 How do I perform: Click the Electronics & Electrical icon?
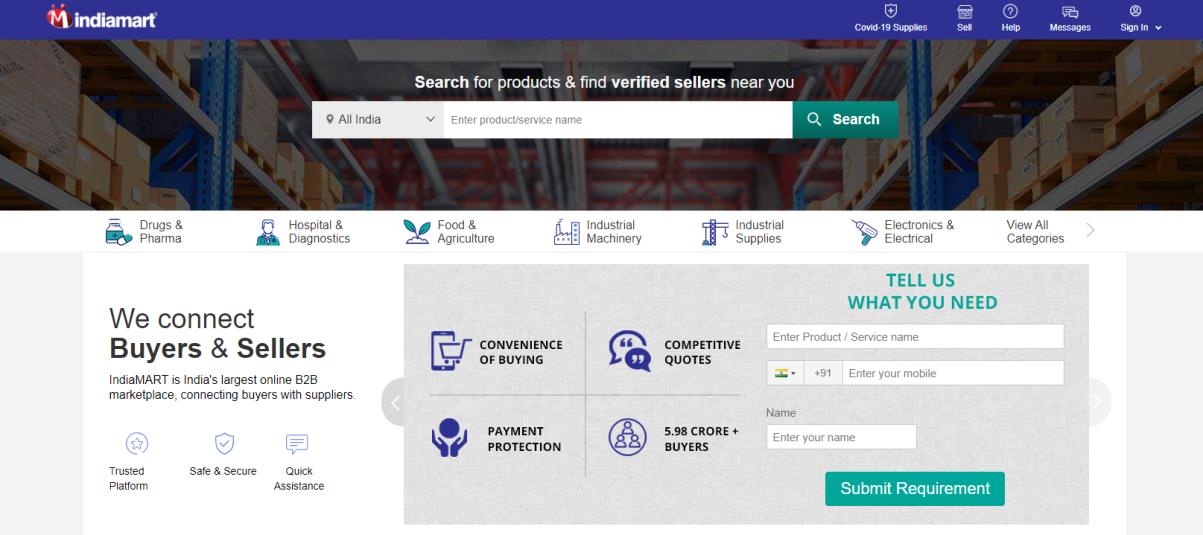[x=864, y=232]
